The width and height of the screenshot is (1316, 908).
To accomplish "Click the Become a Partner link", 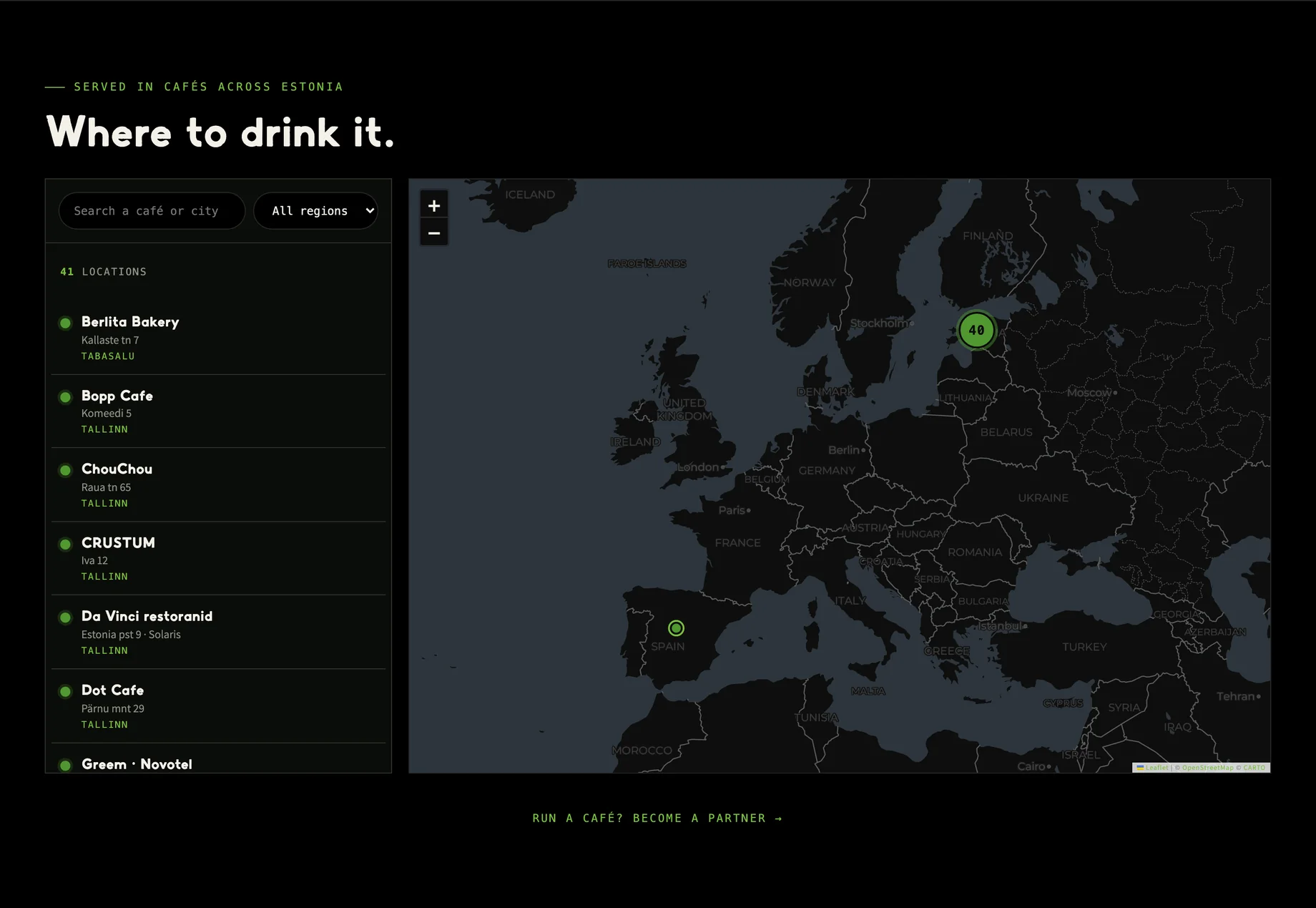I will tap(657, 818).
